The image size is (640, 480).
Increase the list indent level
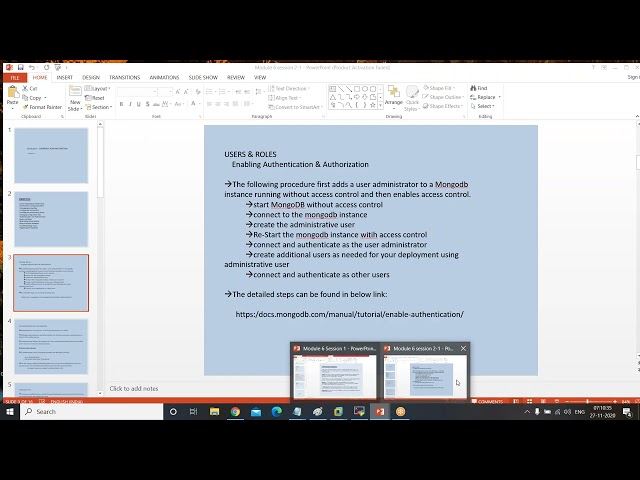point(247,92)
